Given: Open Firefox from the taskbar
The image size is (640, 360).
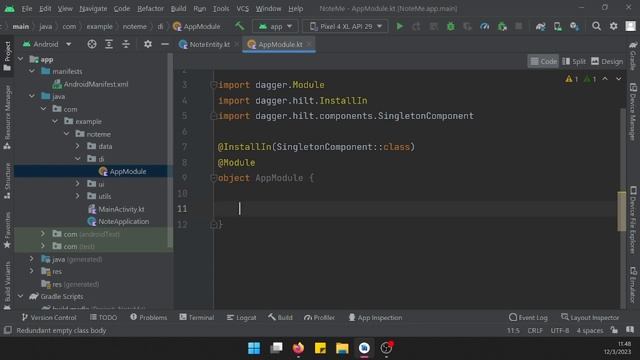Looking at the screenshot, I should point(298,348).
